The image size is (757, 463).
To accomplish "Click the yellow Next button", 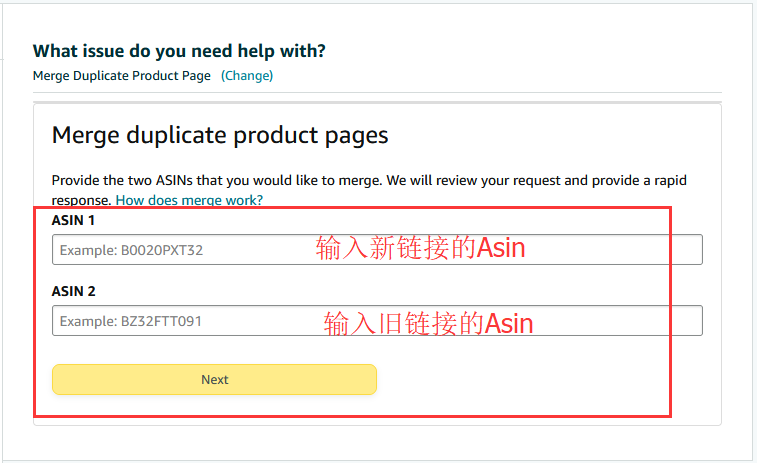I will 214,379.
